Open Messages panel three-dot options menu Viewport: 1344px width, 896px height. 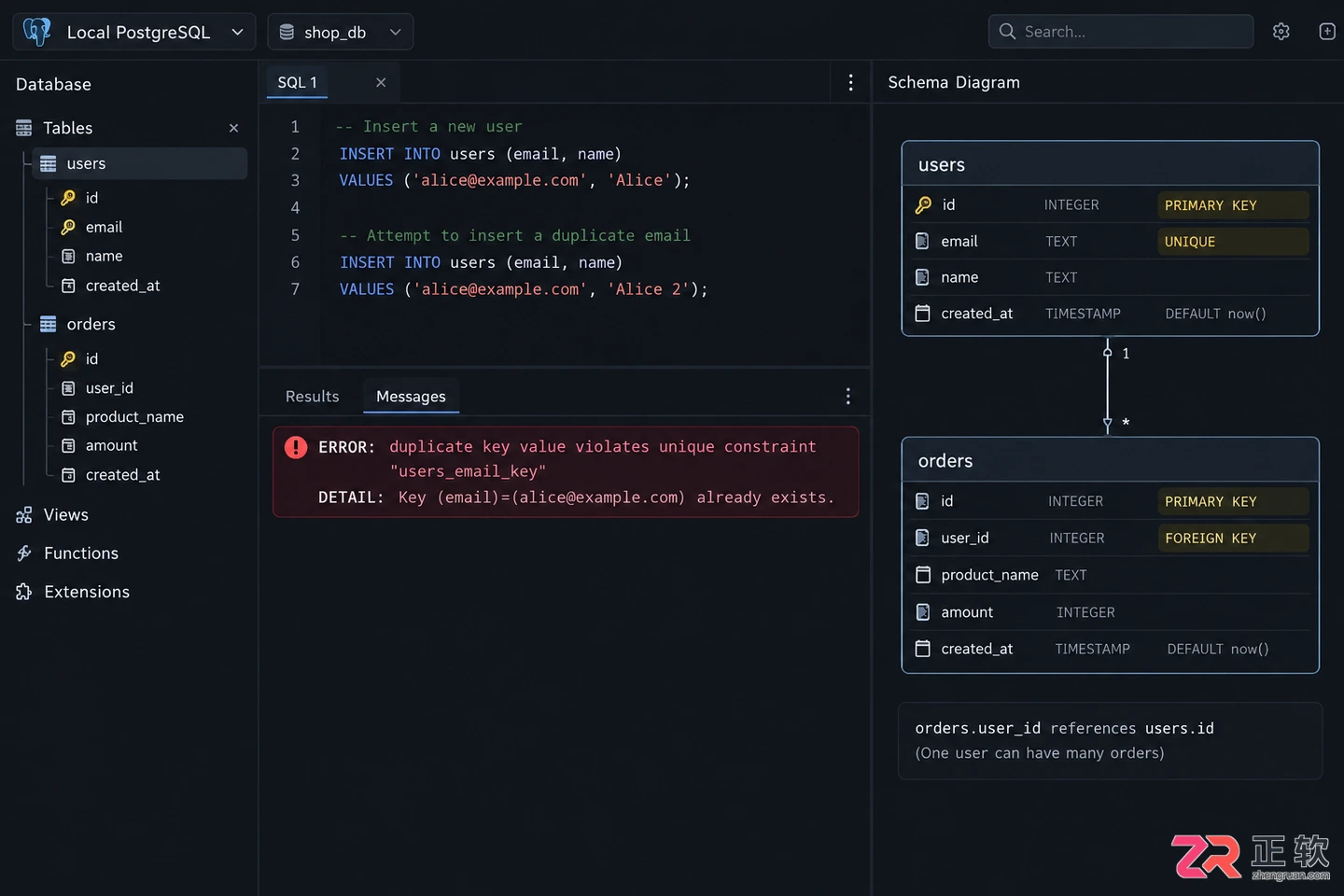tap(847, 397)
